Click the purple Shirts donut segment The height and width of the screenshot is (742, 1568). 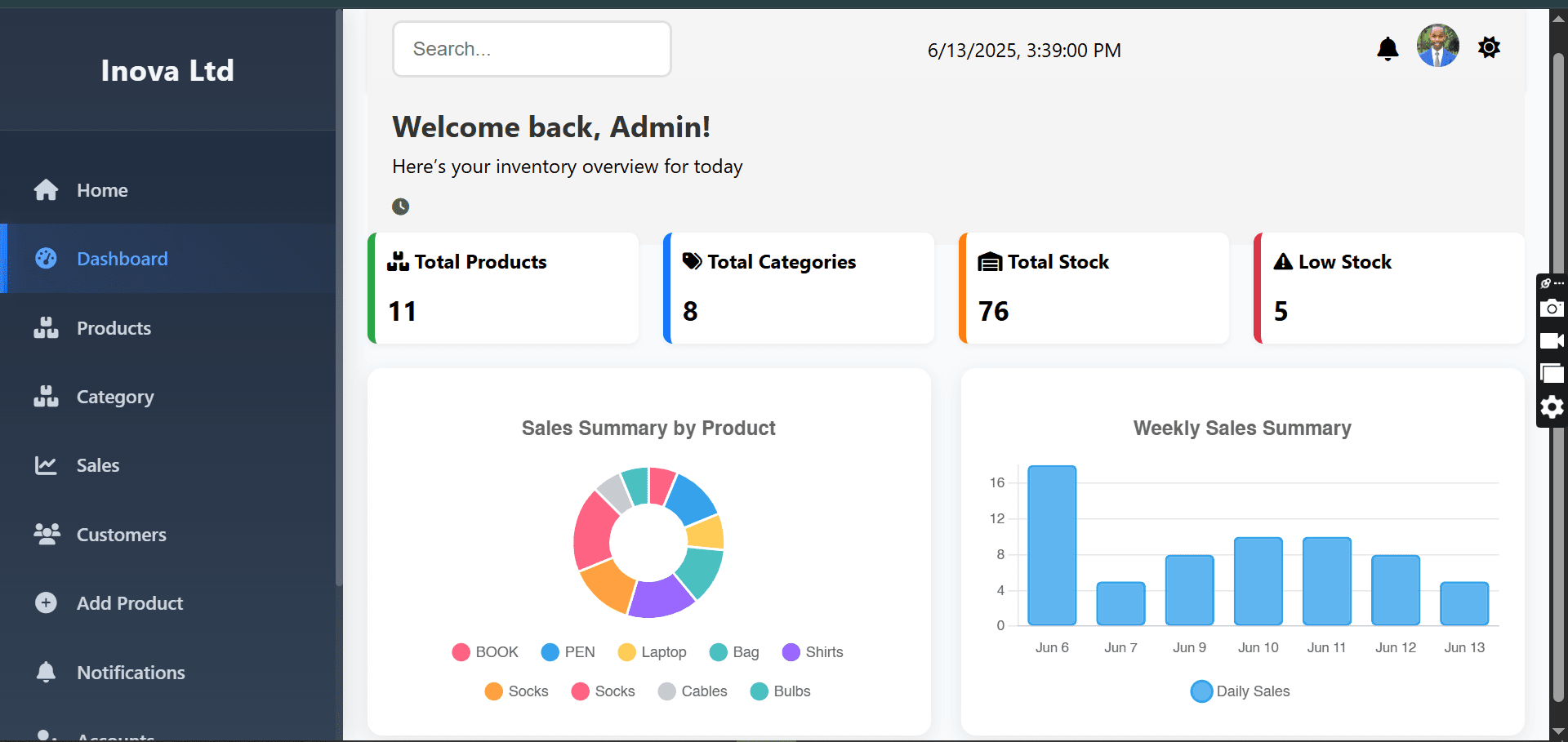click(x=661, y=598)
